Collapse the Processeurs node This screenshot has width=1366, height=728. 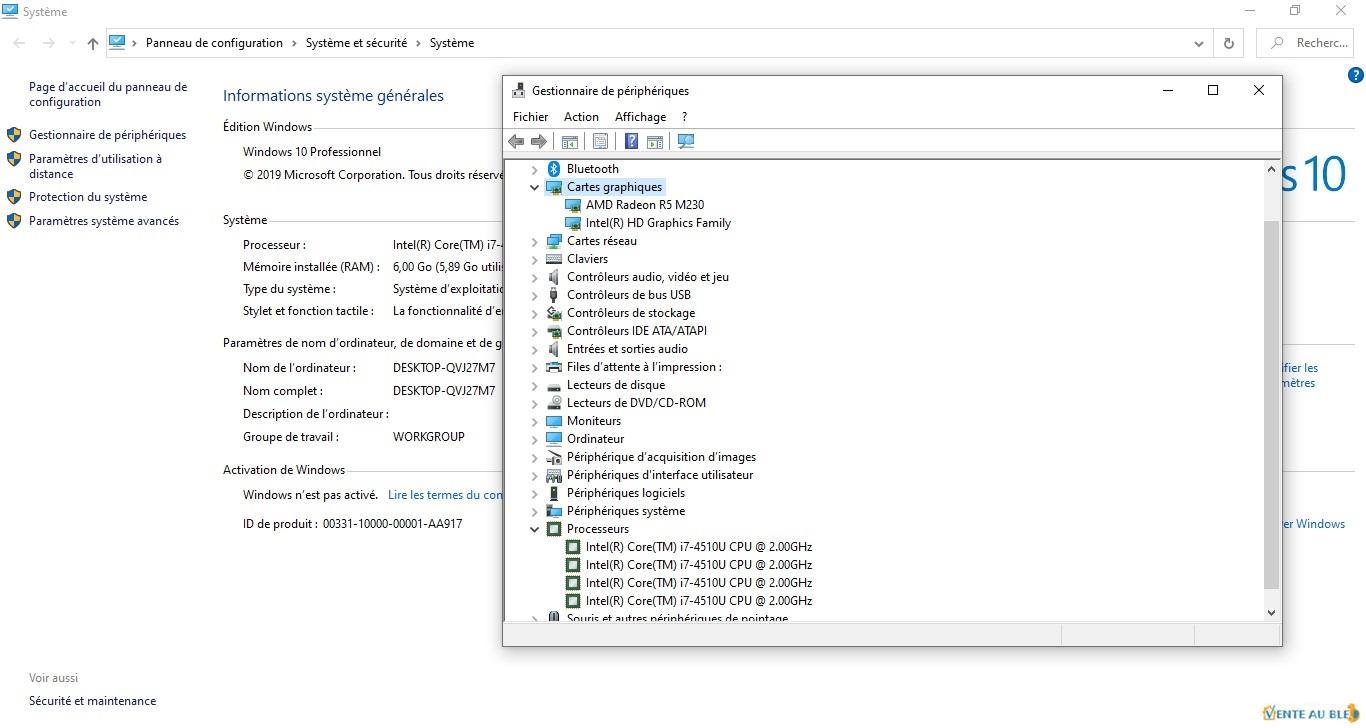(x=534, y=529)
